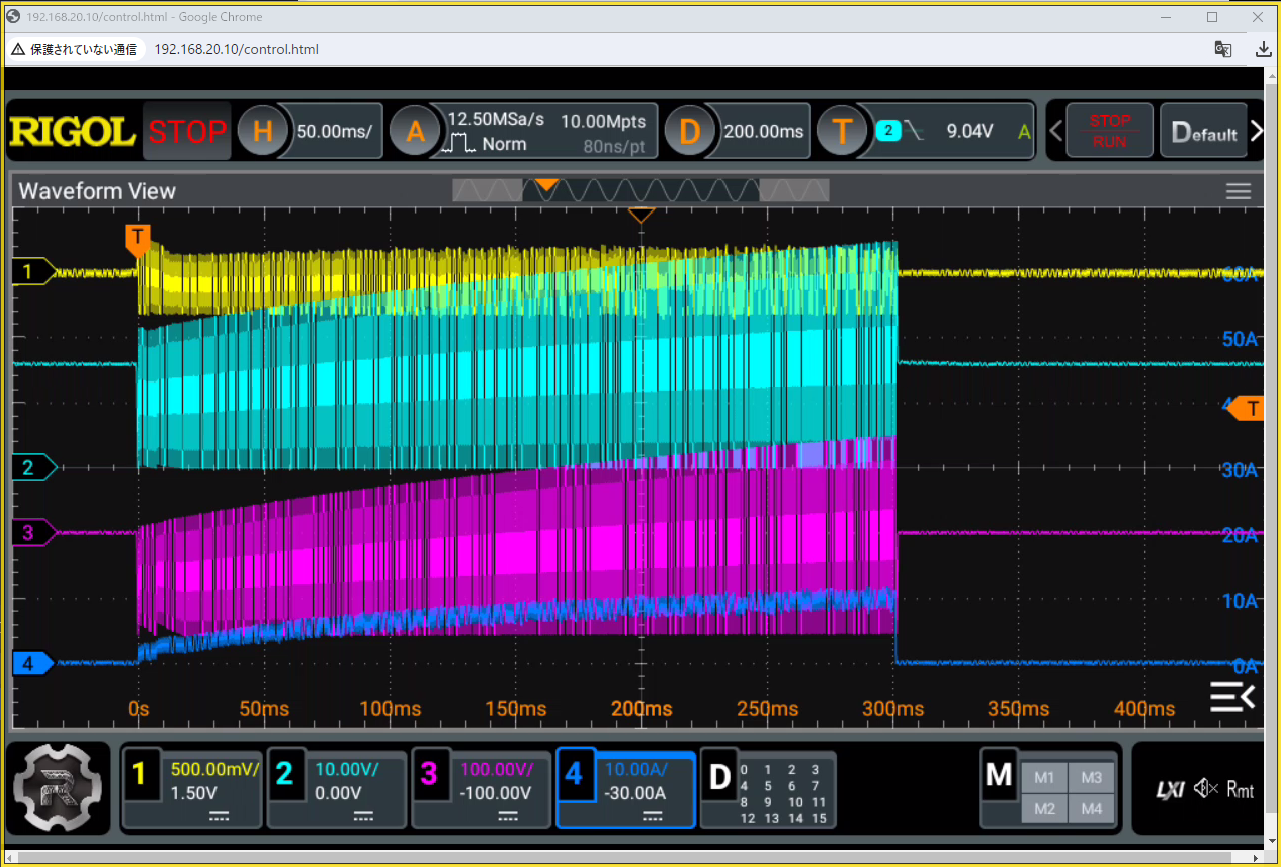Open the Math M icon
Screen dimensions: 1281x867
pos(999,774)
